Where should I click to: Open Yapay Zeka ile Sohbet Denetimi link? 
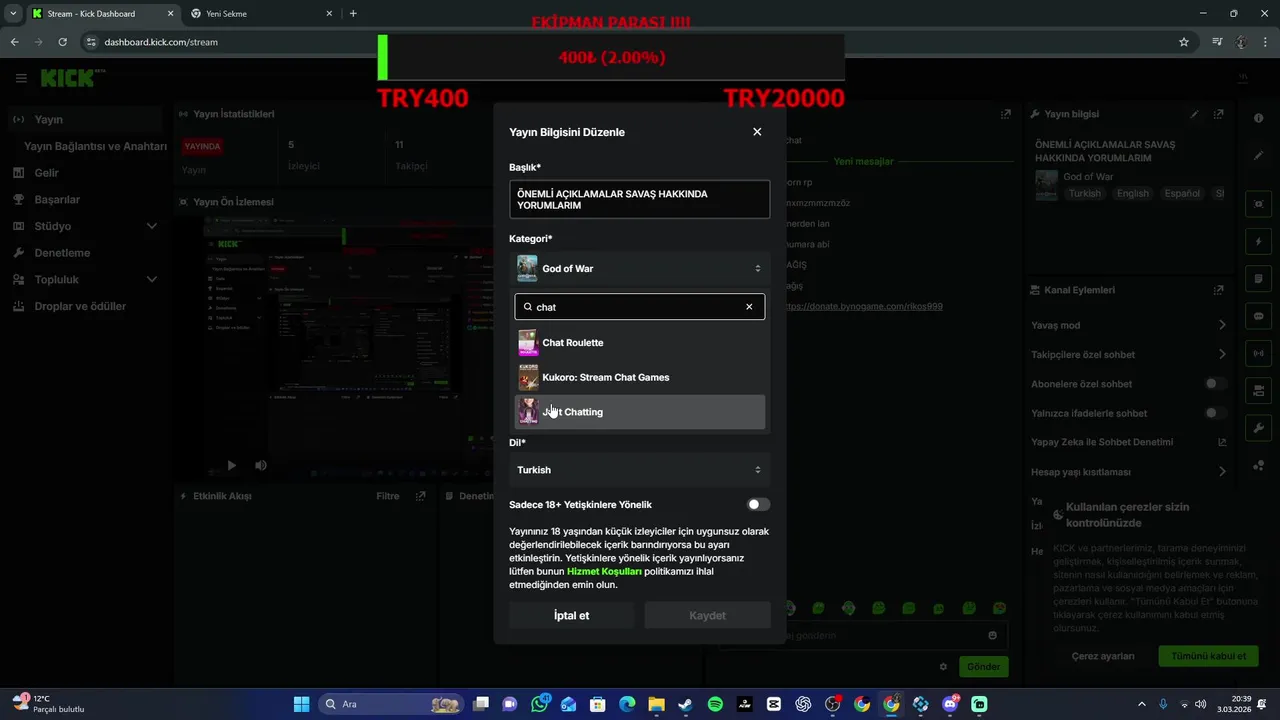(1129, 442)
